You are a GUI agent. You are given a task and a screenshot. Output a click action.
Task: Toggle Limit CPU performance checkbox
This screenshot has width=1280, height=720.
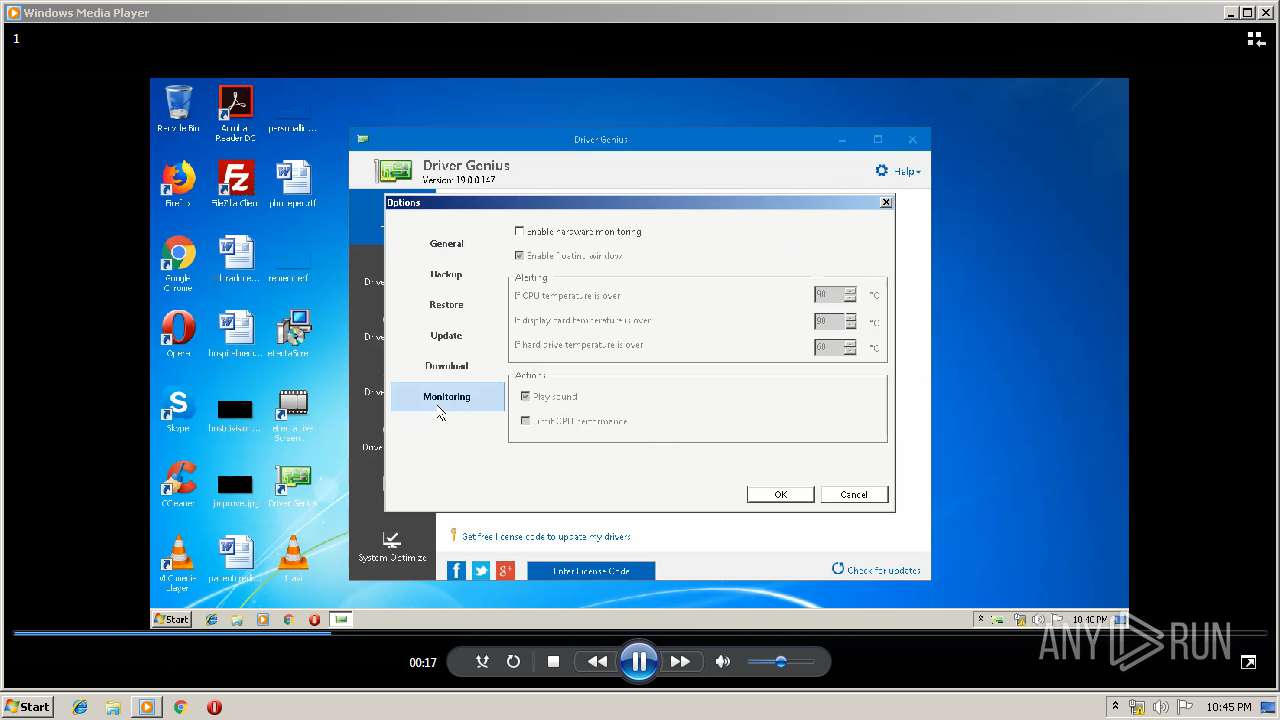click(526, 421)
